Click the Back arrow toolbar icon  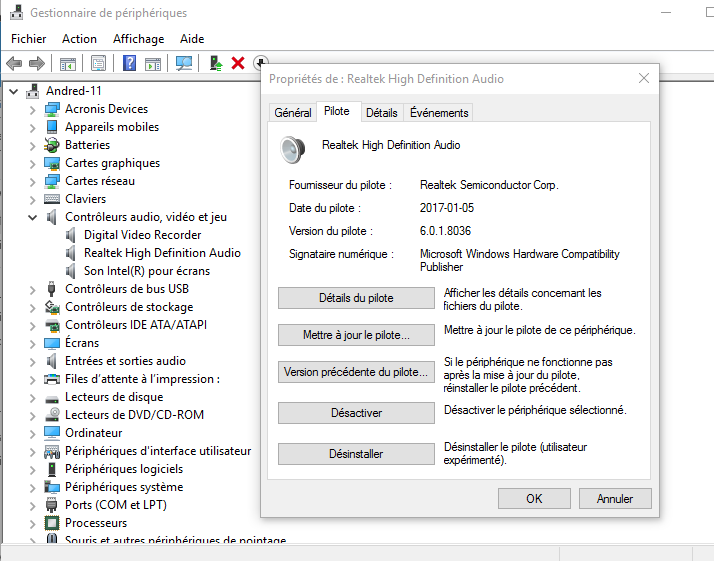click(x=15, y=63)
